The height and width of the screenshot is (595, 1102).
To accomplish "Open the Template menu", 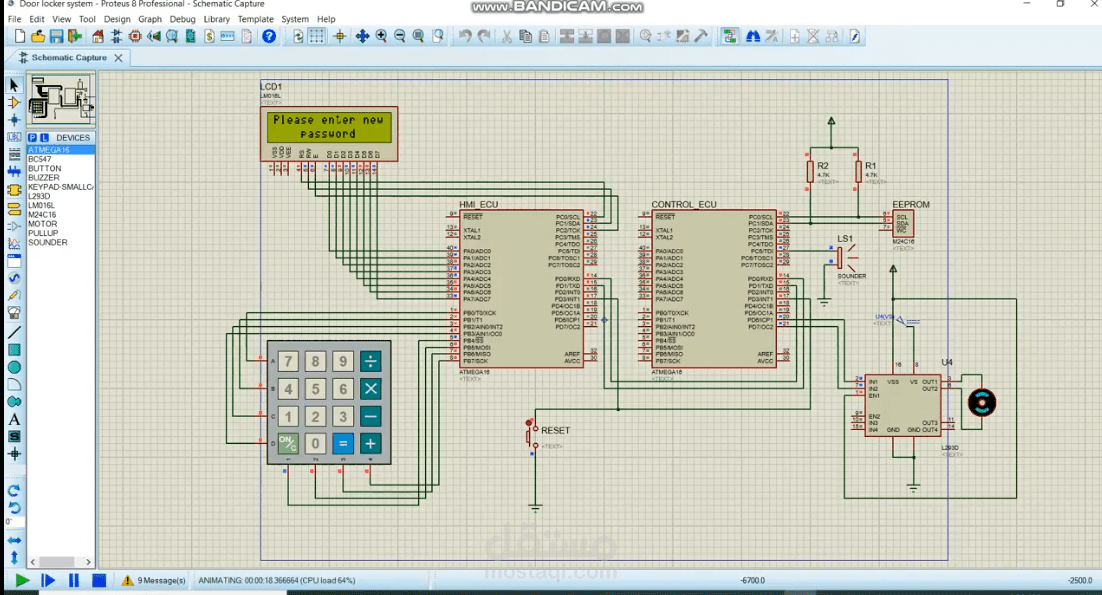I will (x=256, y=19).
